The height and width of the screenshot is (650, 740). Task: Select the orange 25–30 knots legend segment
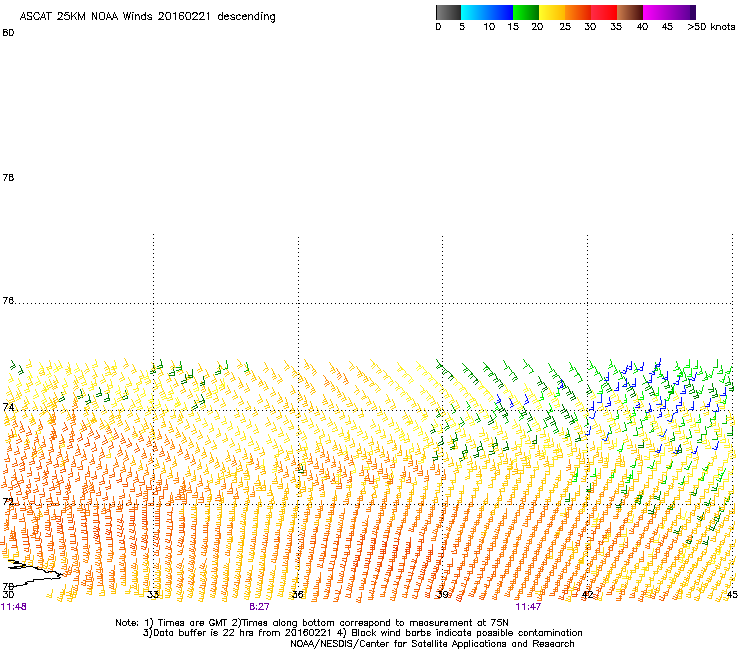click(578, 12)
